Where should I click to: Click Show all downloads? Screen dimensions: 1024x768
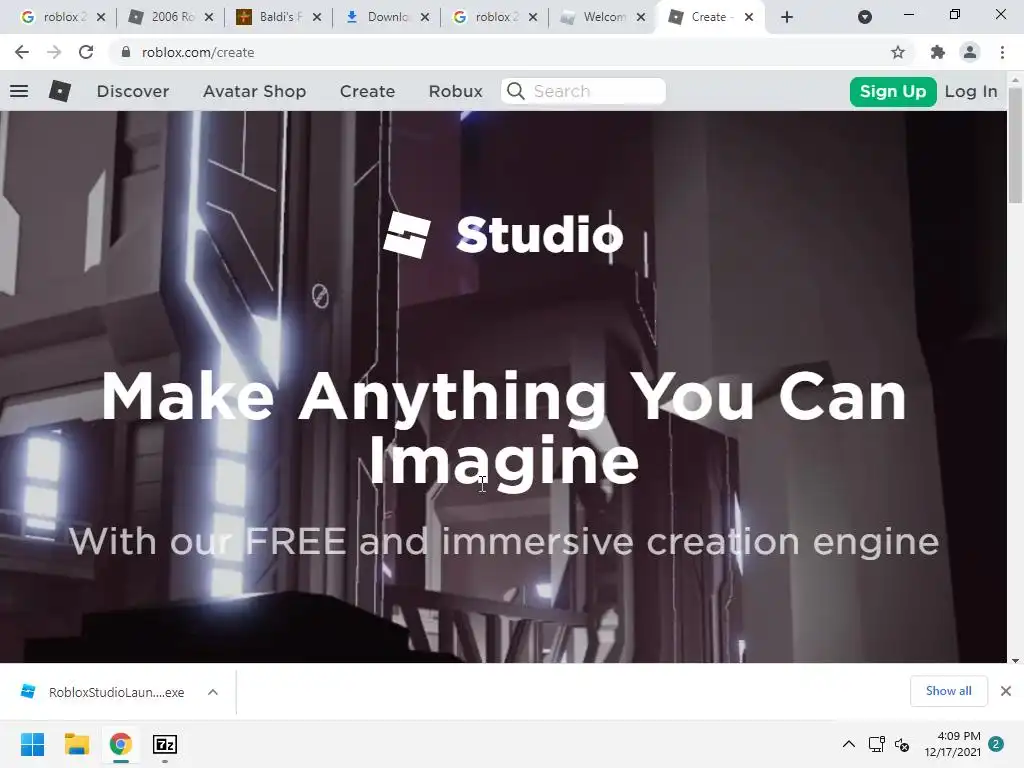tap(949, 691)
